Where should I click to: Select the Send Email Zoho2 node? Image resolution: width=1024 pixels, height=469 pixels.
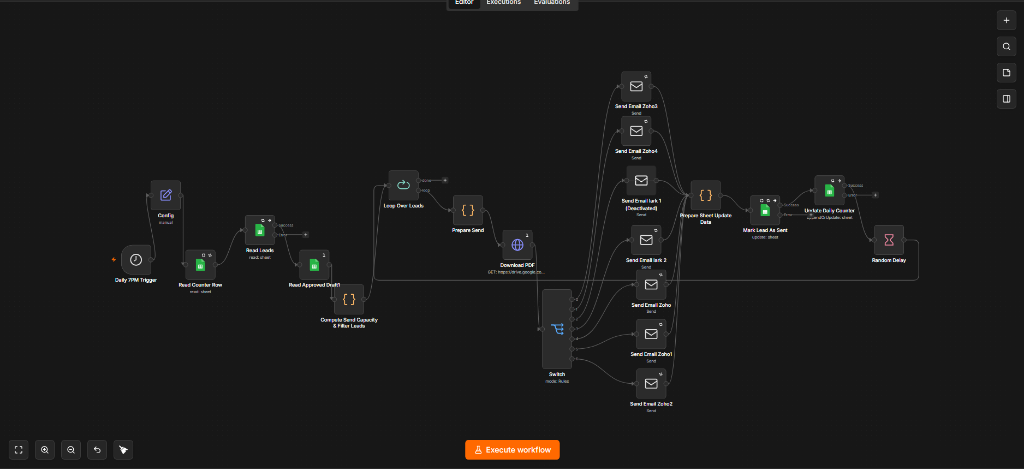click(x=651, y=384)
